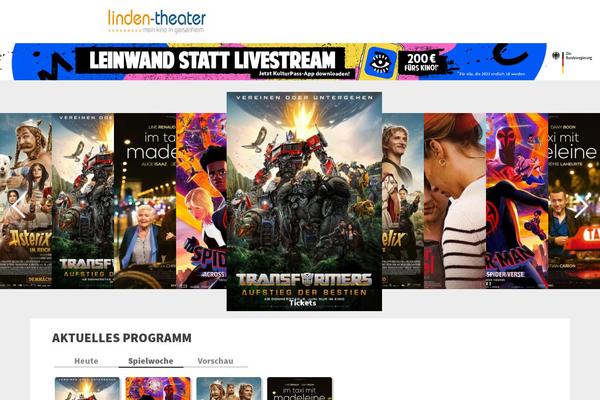This screenshot has height=400, width=600.
Task: Click the 200 € fürs Kino badge
Action: (421, 63)
